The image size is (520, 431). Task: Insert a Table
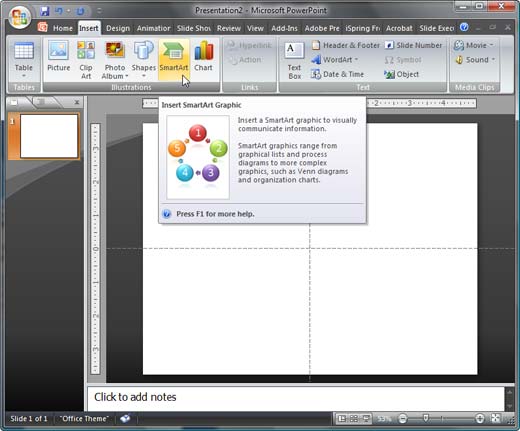24,55
